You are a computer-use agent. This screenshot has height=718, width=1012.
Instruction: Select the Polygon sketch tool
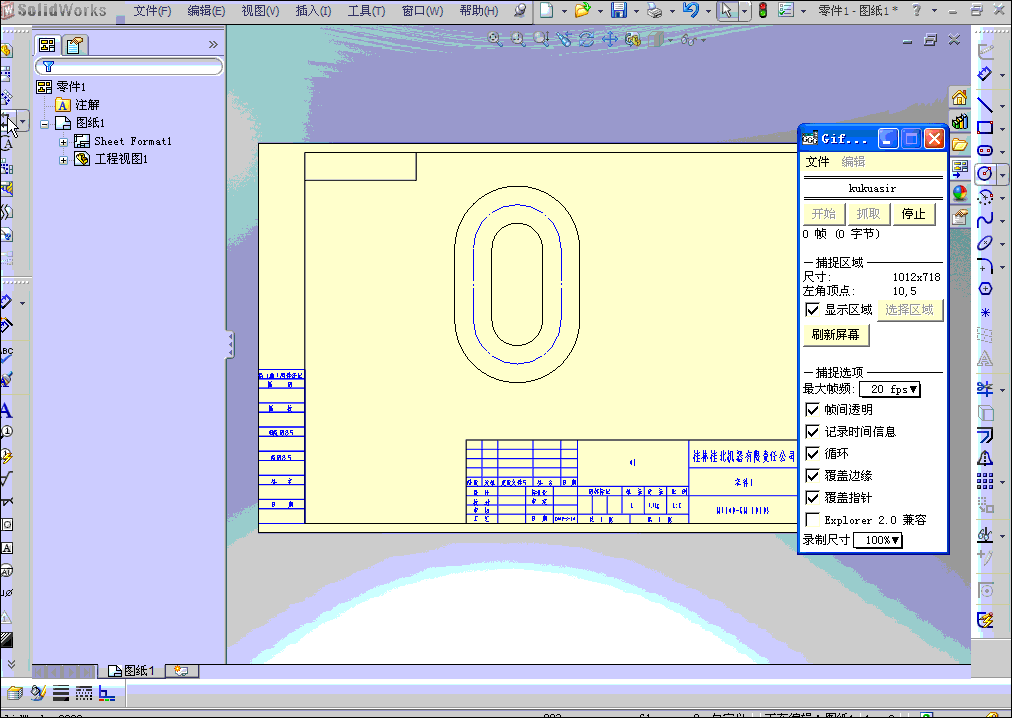tap(985, 289)
